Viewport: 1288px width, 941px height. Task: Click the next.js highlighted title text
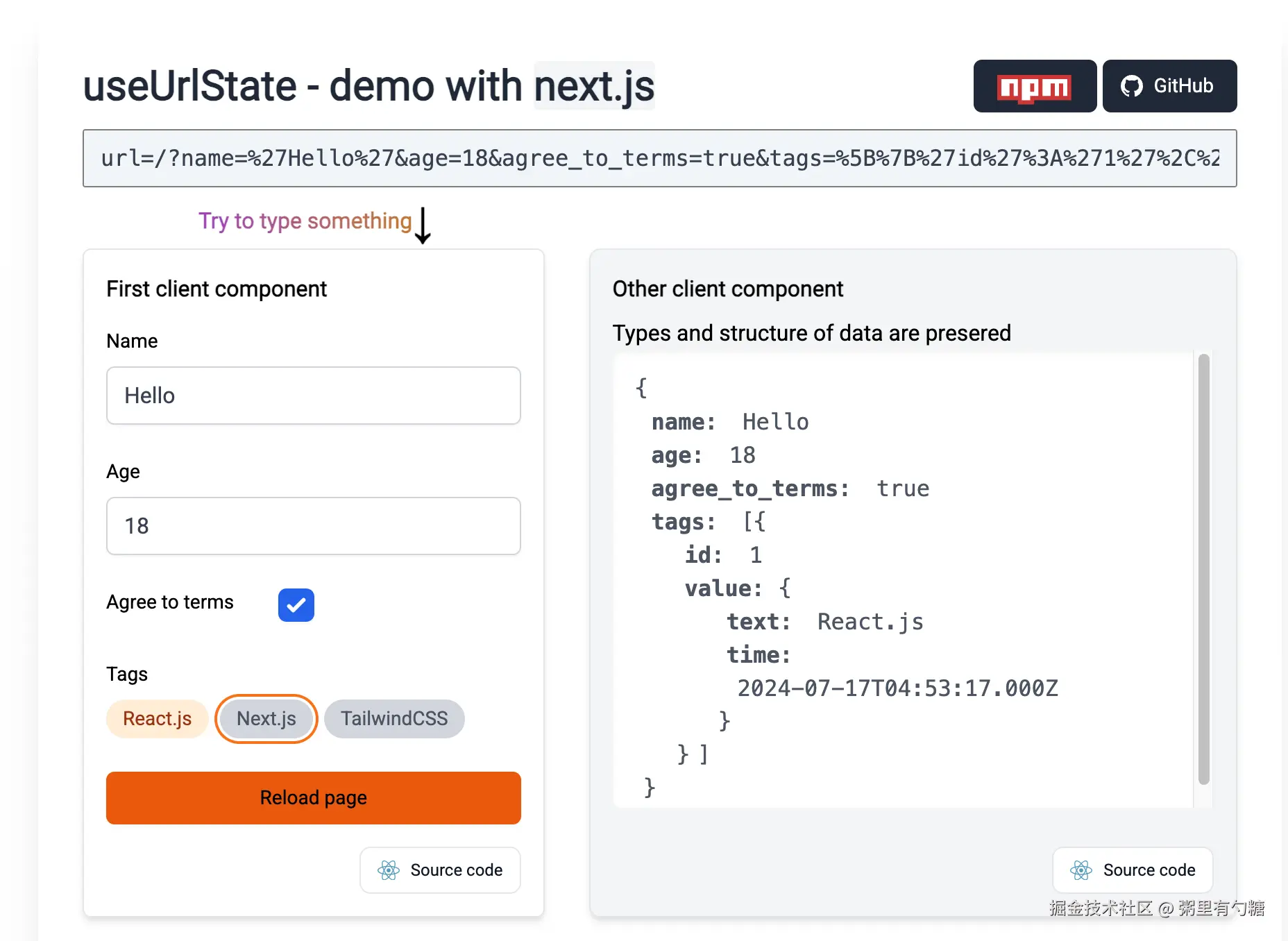(594, 86)
